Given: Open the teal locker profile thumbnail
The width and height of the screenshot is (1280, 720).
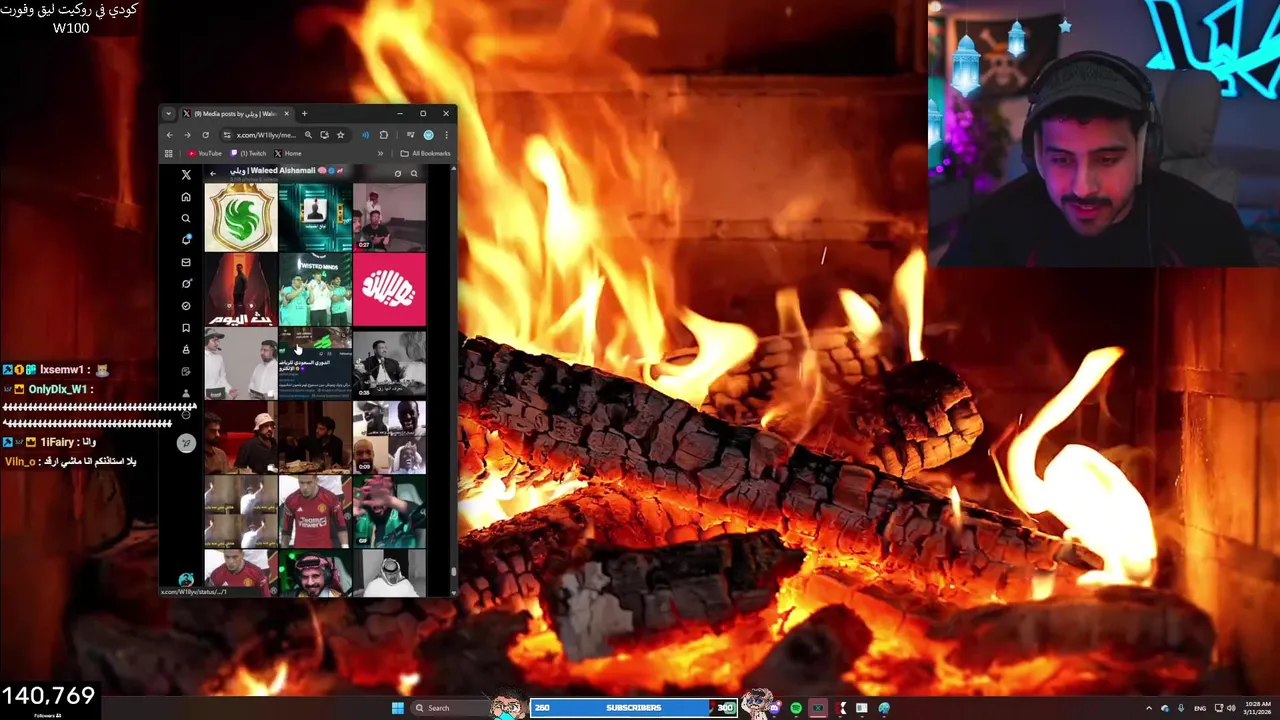Looking at the screenshot, I should [315, 217].
